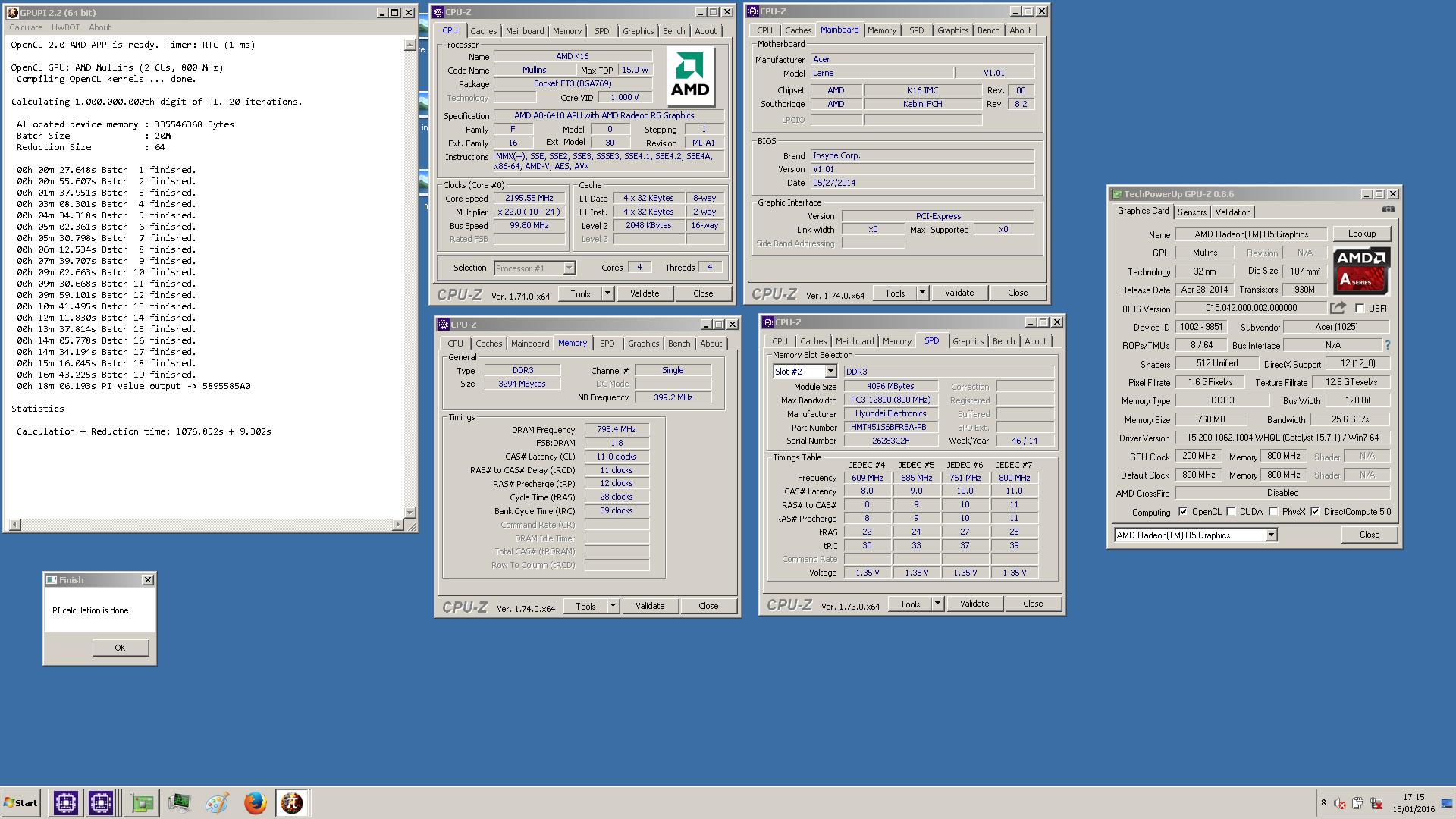This screenshot has height=819, width=1456.
Task: Click Validate in the CPU-Z SPD window
Action: click(x=974, y=604)
